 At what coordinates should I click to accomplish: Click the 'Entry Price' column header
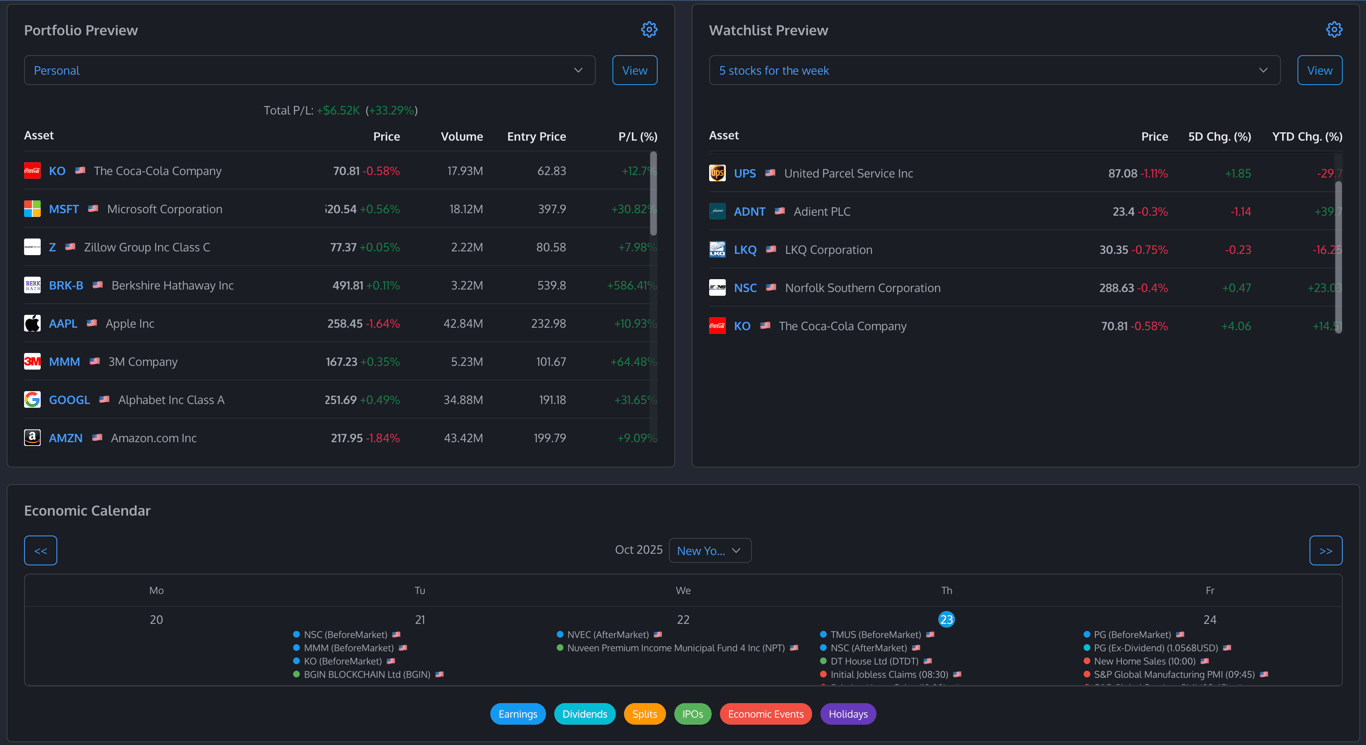click(536, 136)
